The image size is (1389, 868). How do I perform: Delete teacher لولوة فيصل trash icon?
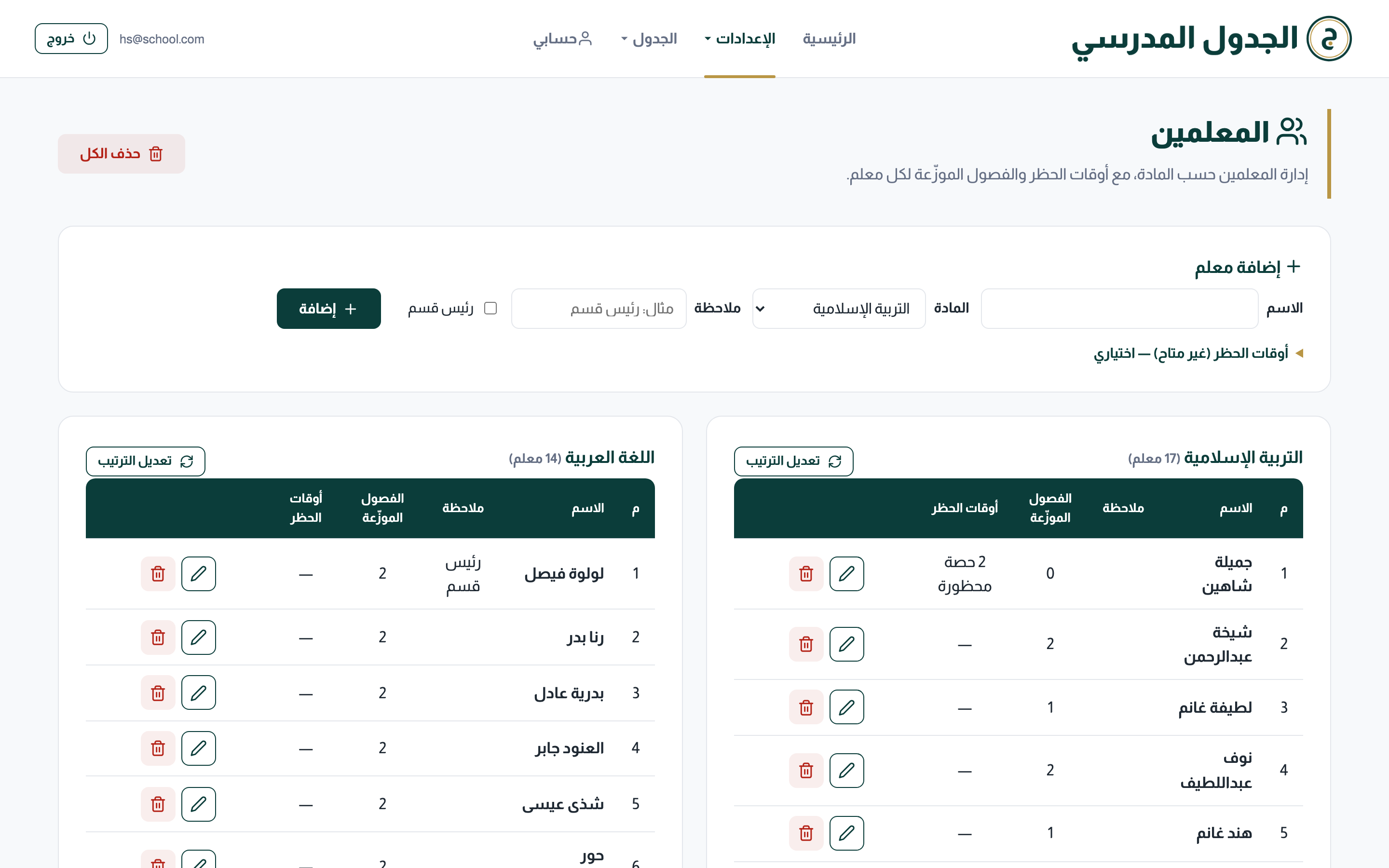click(x=158, y=573)
